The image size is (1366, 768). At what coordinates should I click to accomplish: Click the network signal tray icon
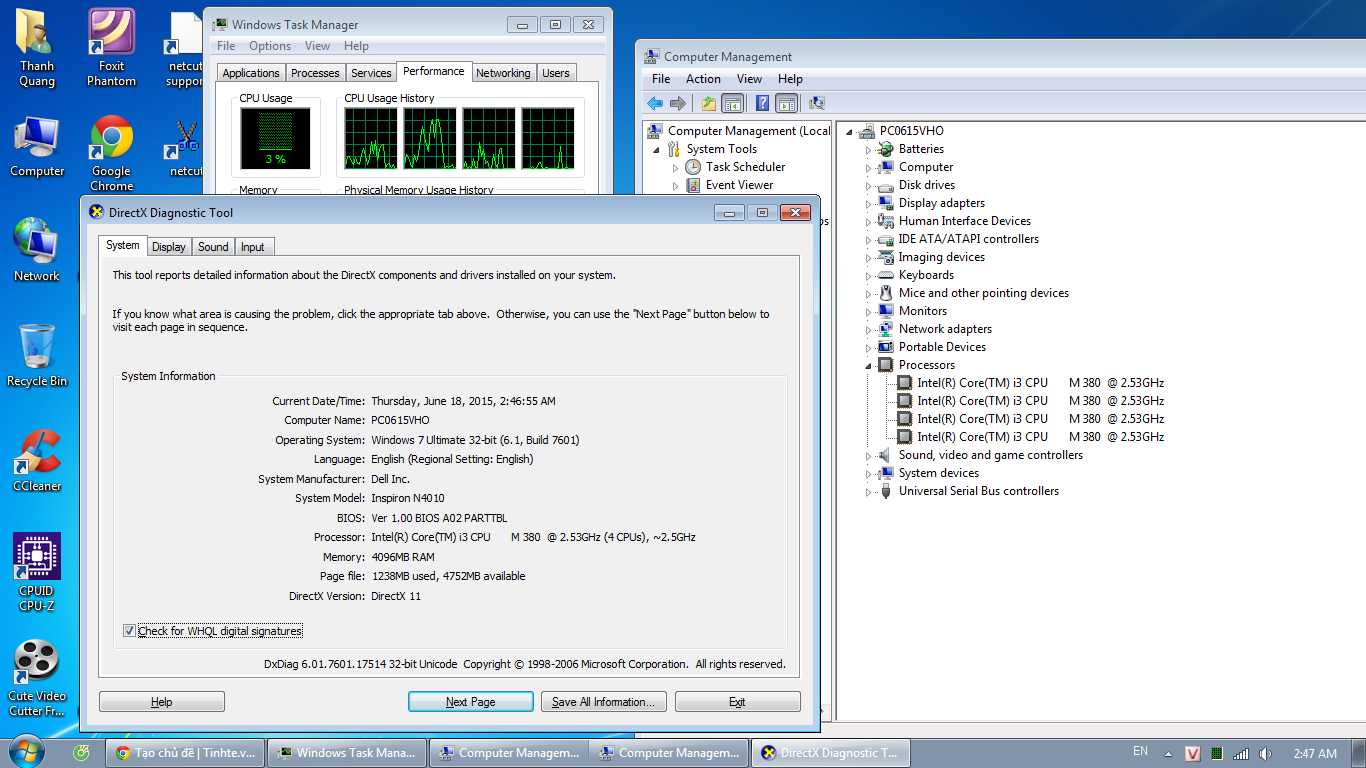point(1241,754)
